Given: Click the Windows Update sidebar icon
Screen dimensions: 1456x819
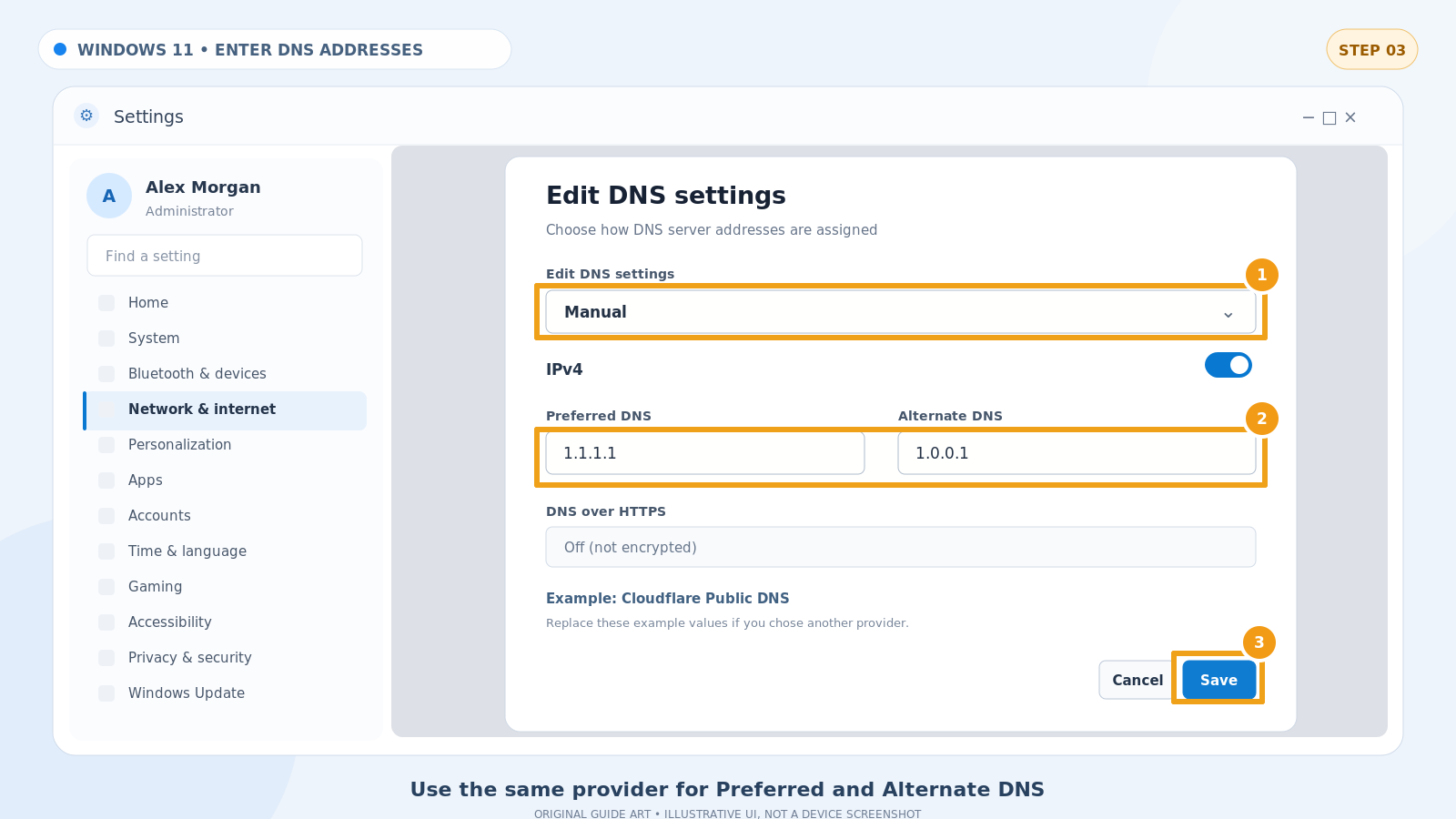Looking at the screenshot, I should [106, 693].
